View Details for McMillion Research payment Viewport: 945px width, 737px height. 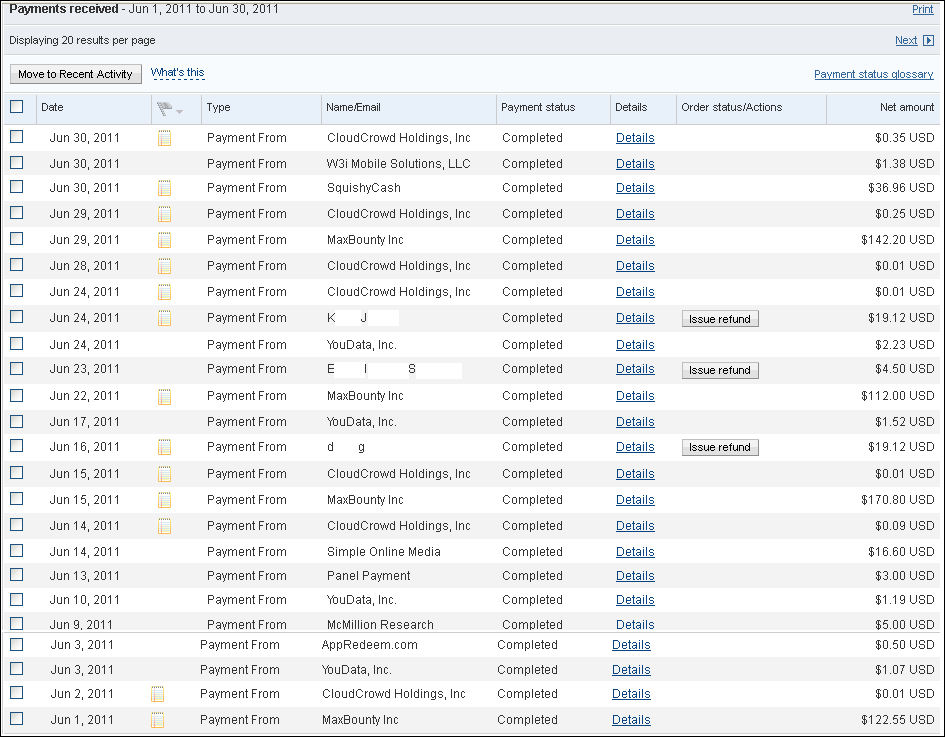(635, 624)
